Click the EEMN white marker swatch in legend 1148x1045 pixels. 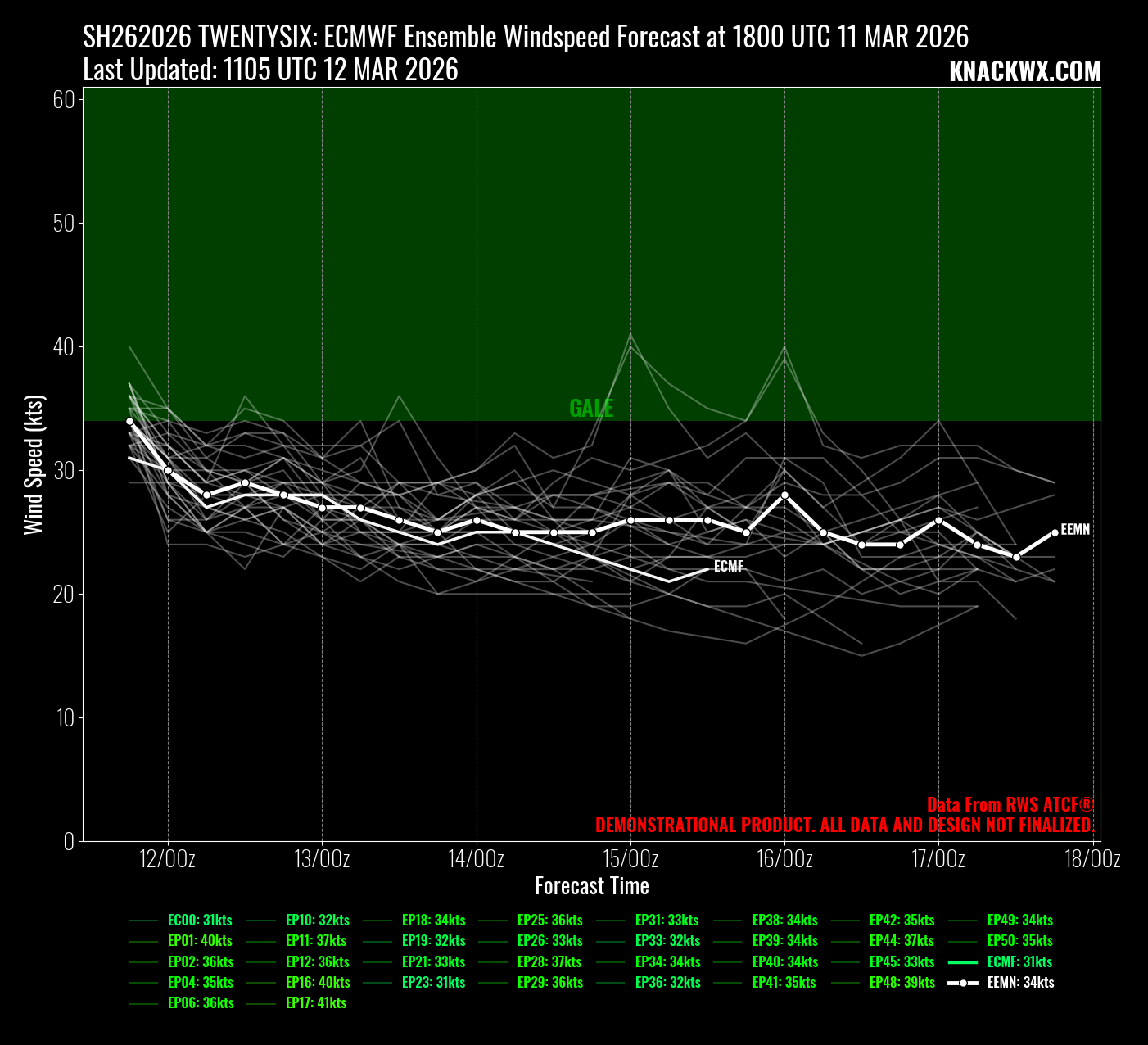click(x=963, y=983)
